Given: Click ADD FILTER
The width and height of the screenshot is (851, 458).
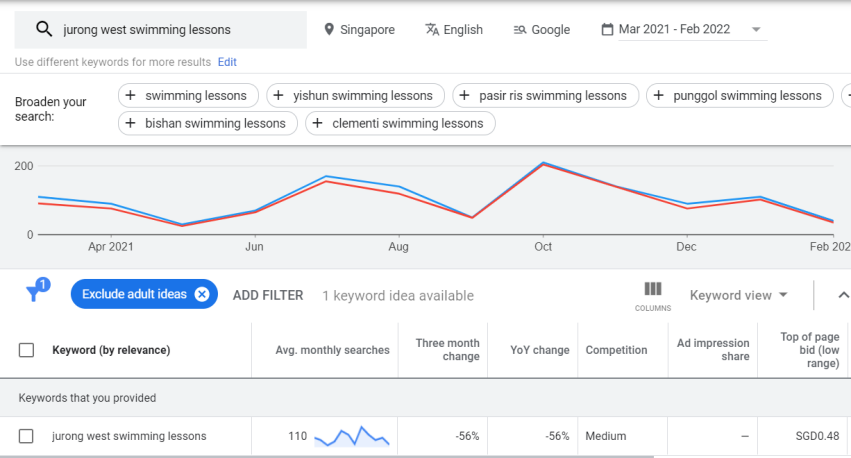Looking at the screenshot, I should point(268,295).
